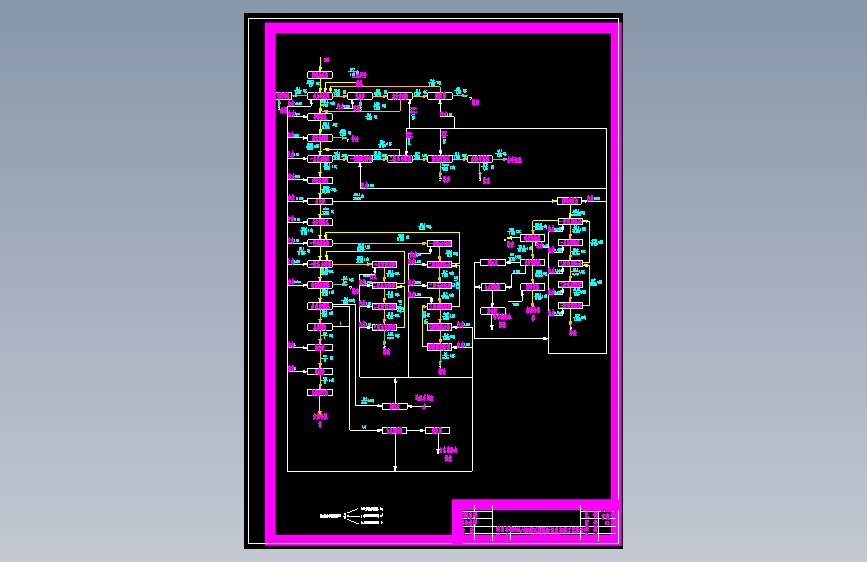This screenshot has width=867, height=562.
Task: Click the CAD flowchart drawing sheet thumbnail
Action: coord(434,281)
